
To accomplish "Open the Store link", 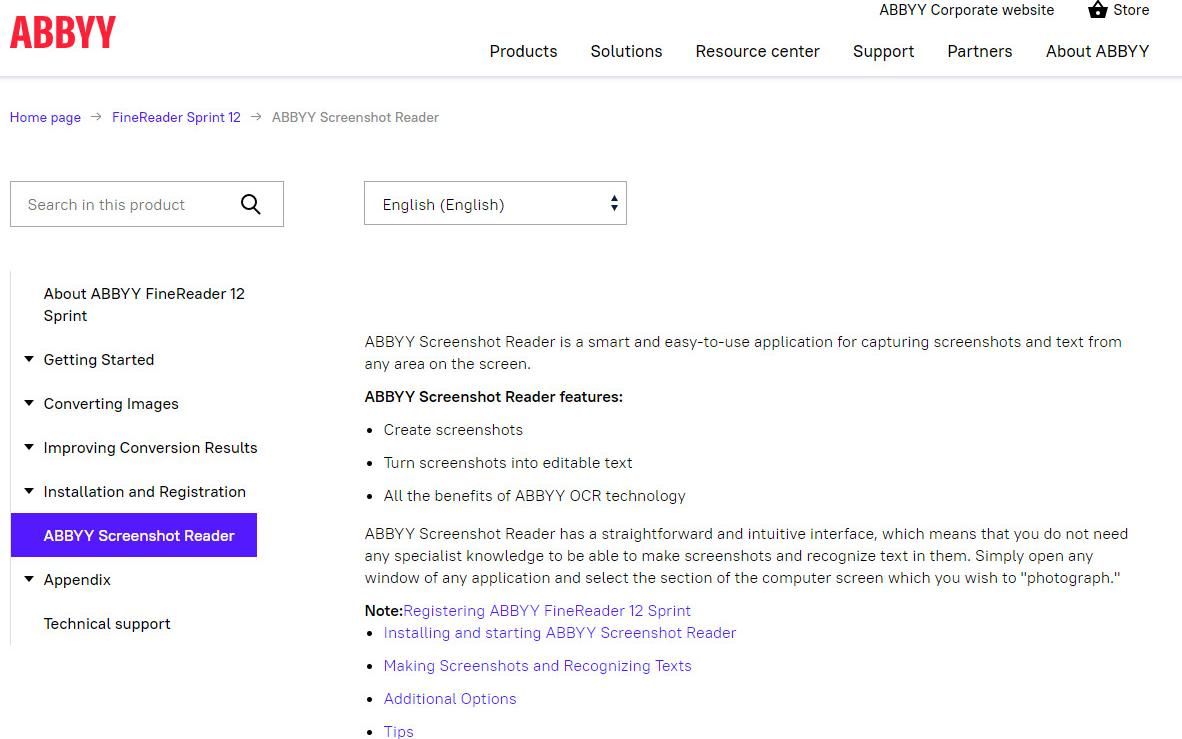I will click(x=1131, y=10).
